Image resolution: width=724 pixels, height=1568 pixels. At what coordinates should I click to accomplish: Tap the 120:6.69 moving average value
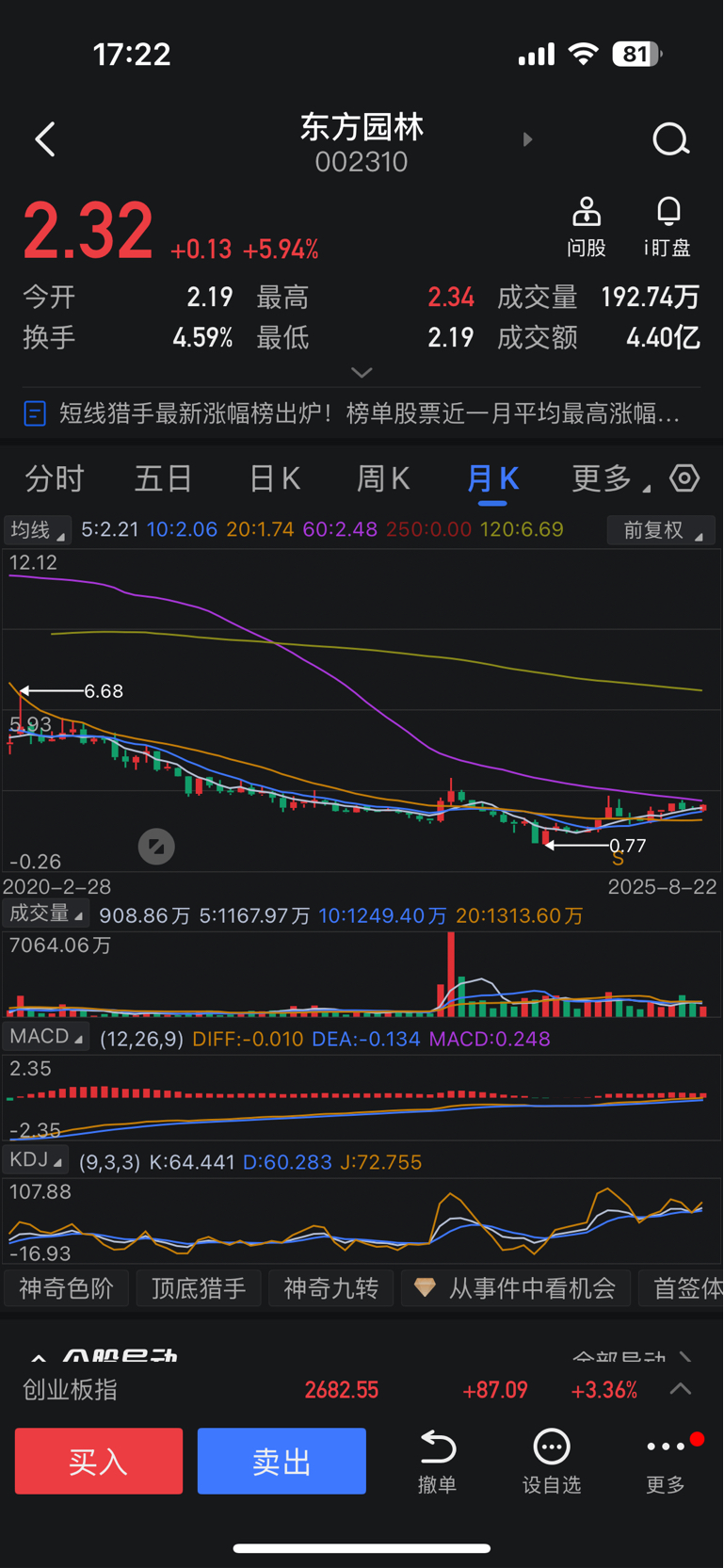(522, 529)
